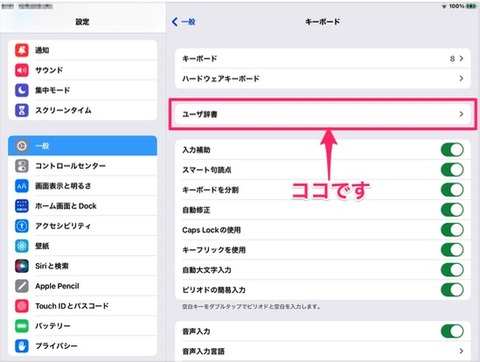480x362 pixels.
Task: Toggle Caps Lockの使用 switch
Action: (x=452, y=230)
